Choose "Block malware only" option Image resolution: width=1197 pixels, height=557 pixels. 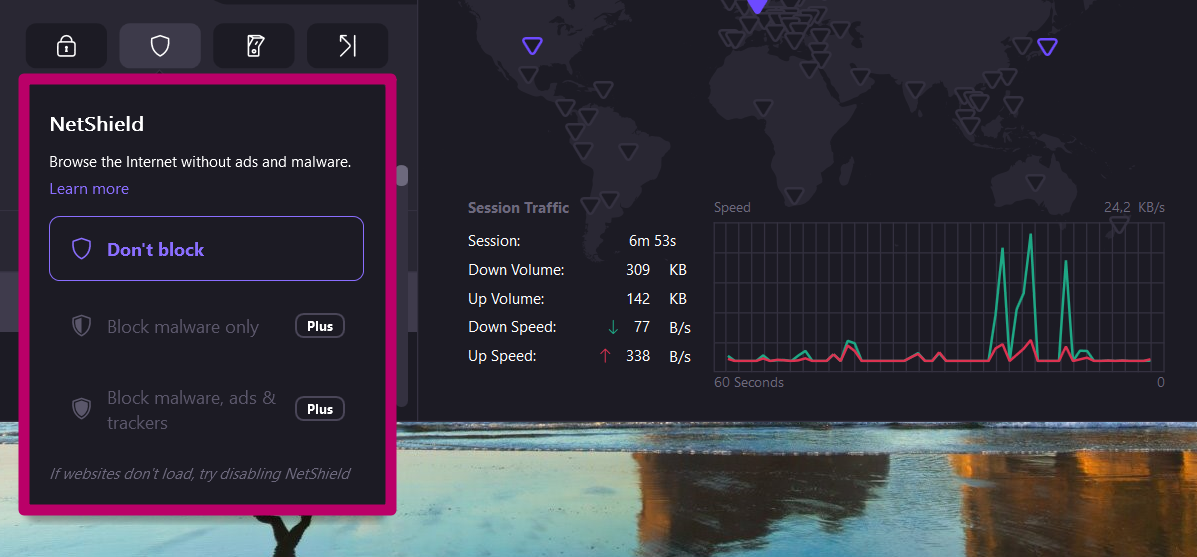182,327
